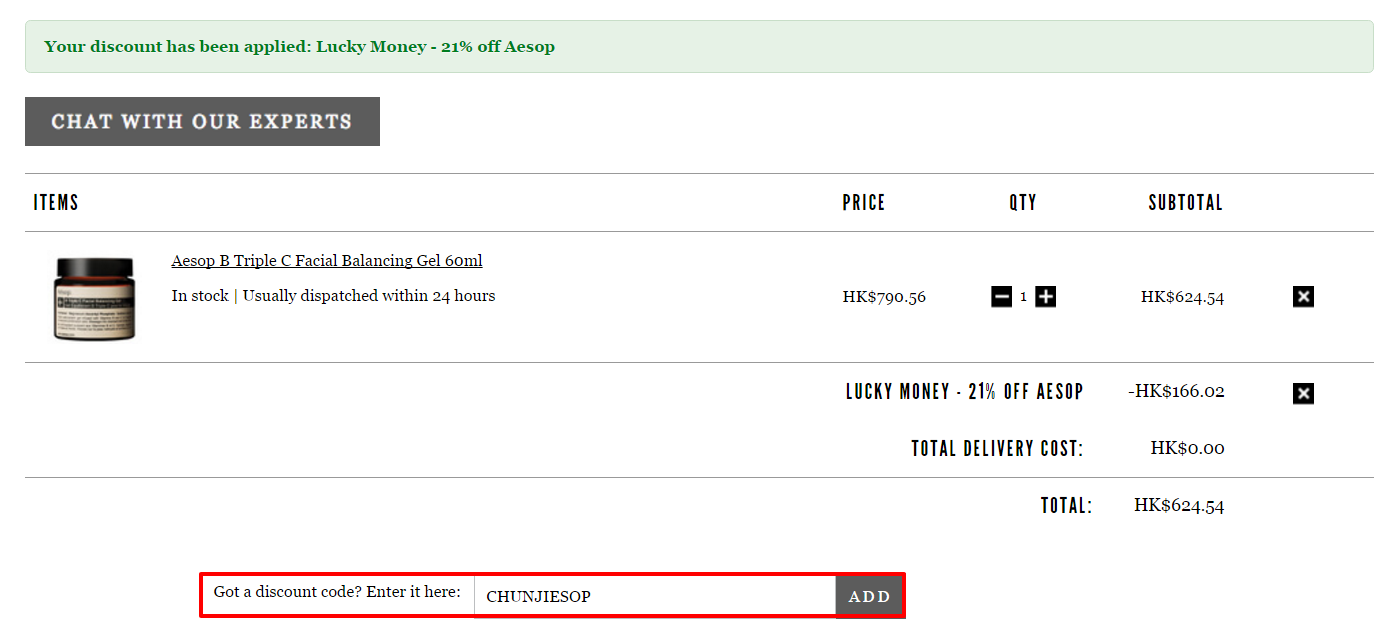This screenshot has height=640, width=1388.
Task: Select the HK$790.56 item price
Action: point(884,297)
